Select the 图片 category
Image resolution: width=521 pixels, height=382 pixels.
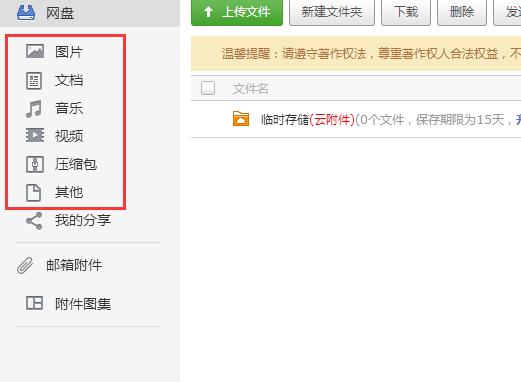pos(69,52)
